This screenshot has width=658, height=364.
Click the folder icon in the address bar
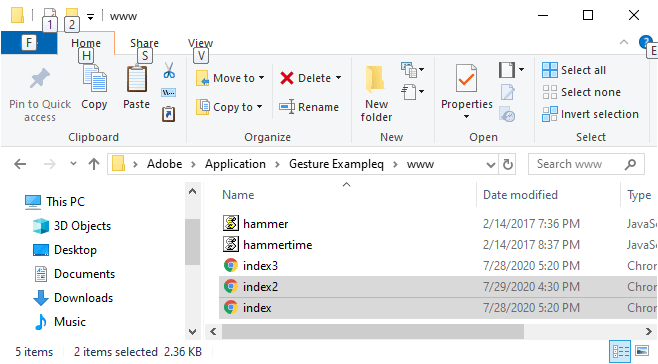click(118, 164)
